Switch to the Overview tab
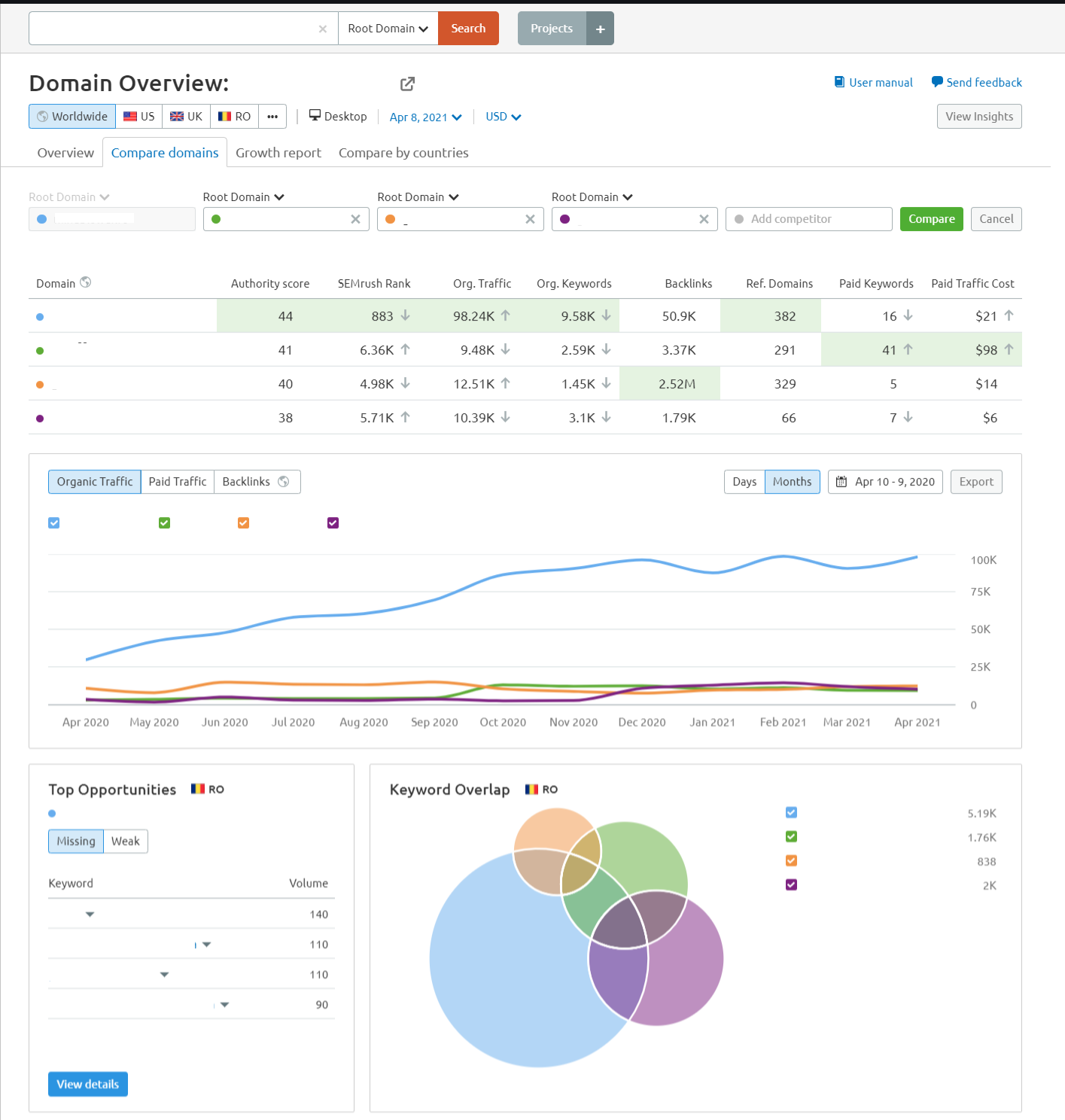Screen dimensions: 1065x1120 click(65, 153)
